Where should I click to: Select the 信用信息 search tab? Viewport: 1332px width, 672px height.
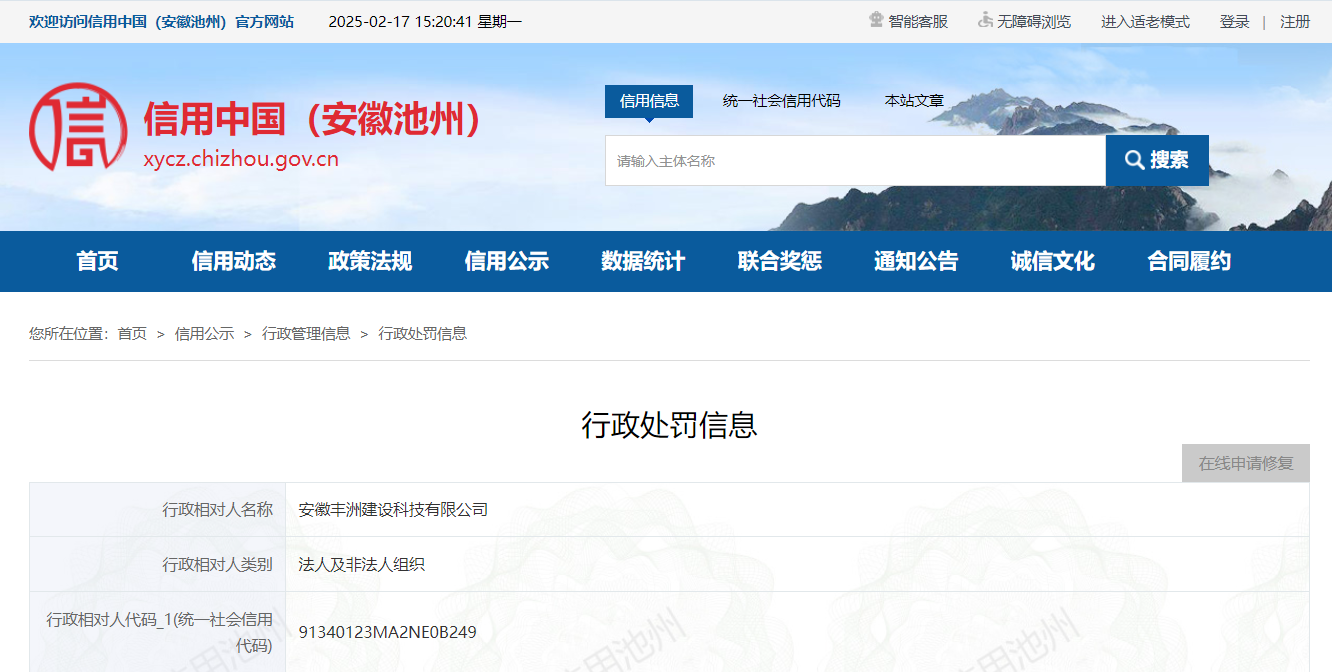[x=649, y=101]
